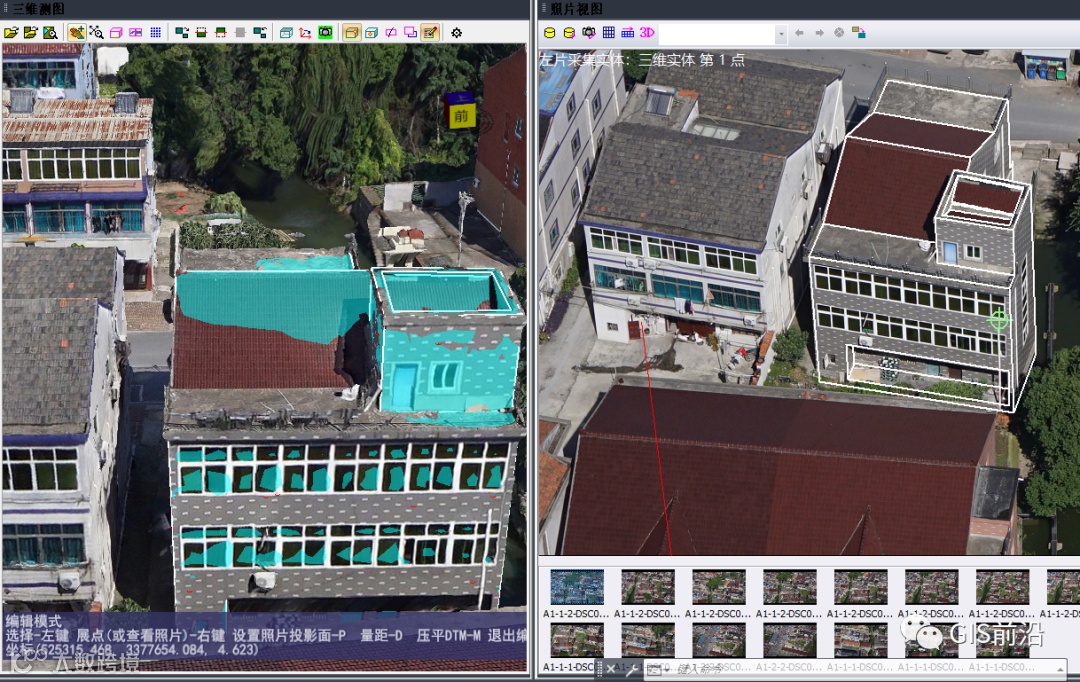Open settings with the gear icon
The width and height of the screenshot is (1080, 682).
click(x=456, y=32)
